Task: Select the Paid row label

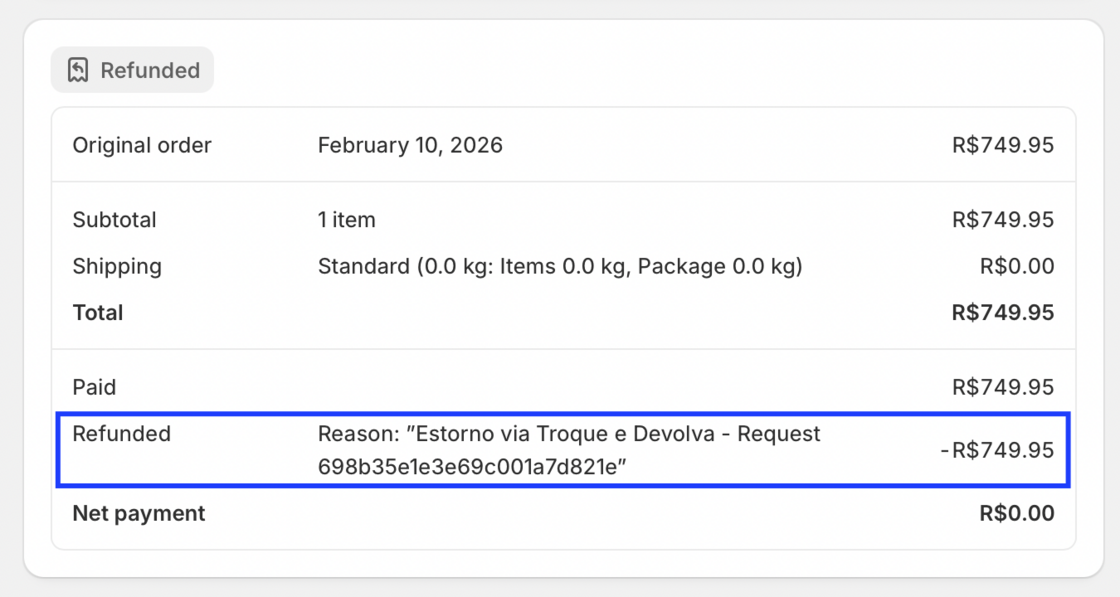Action: (94, 387)
